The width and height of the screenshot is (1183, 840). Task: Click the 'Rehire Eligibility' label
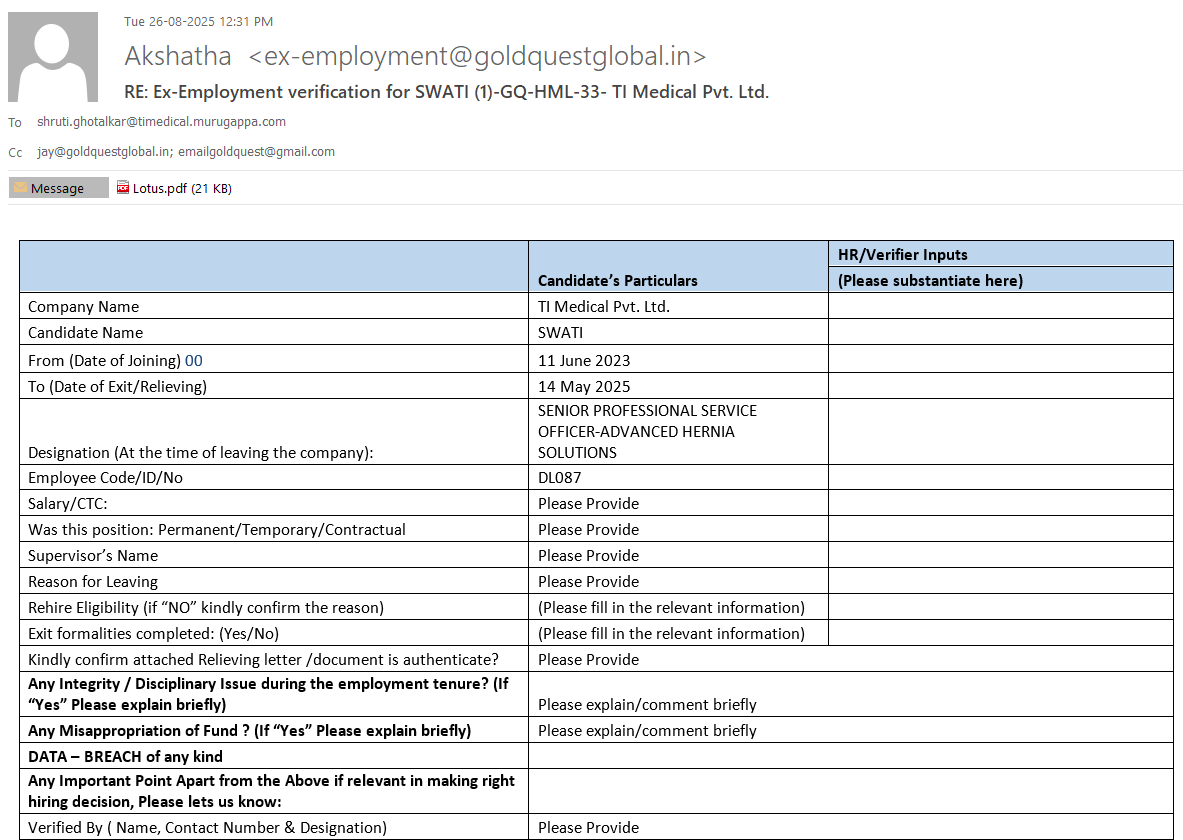206,608
